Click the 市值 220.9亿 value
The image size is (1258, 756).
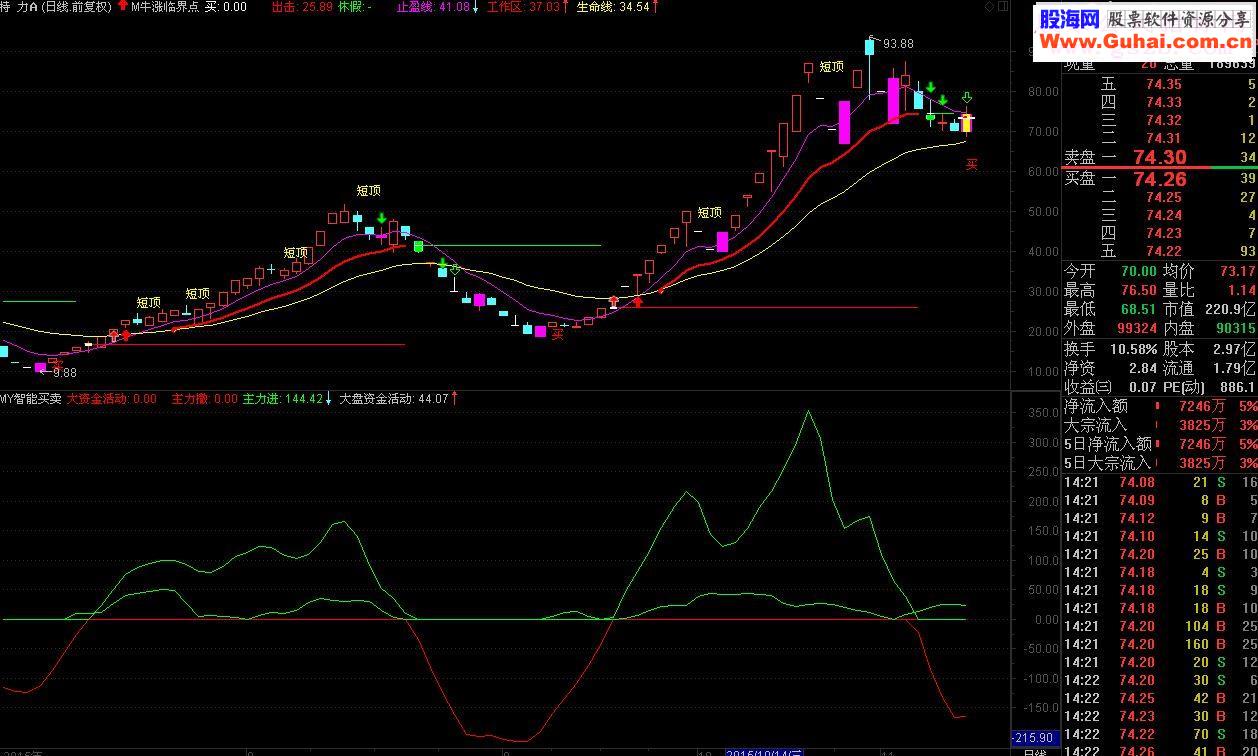[x=1231, y=310]
